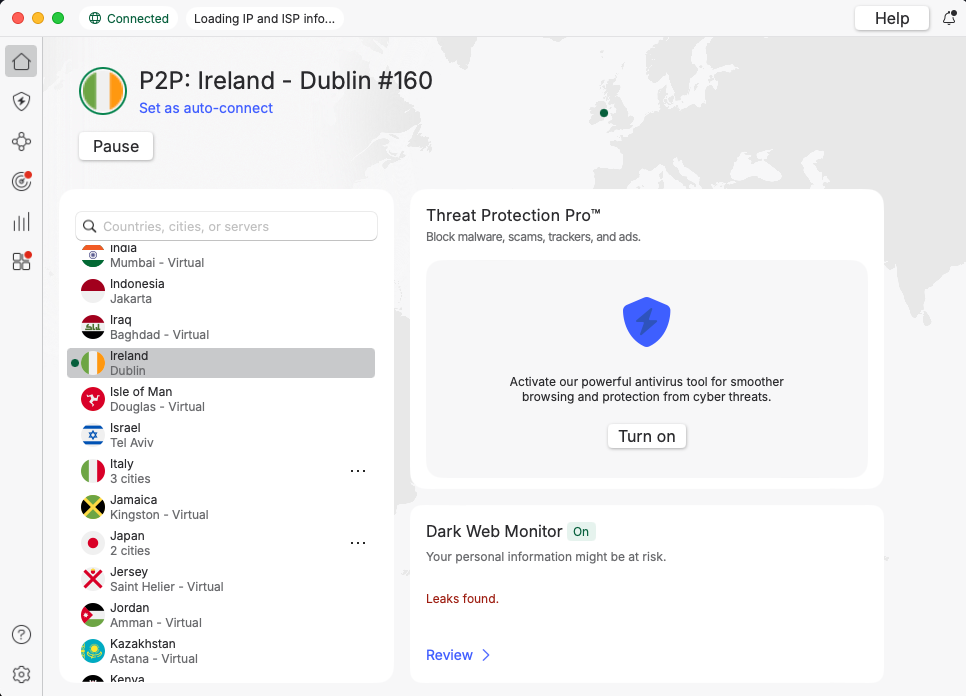Open Dark Web Monitor target sidebar icon

21,182
